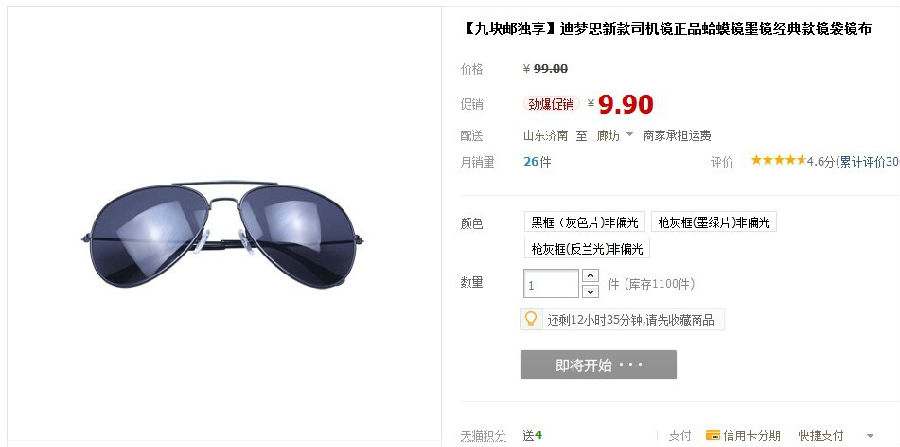The width and height of the screenshot is (900, 447).
Task: Click the 即将开始 button
Action: (x=599, y=365)
